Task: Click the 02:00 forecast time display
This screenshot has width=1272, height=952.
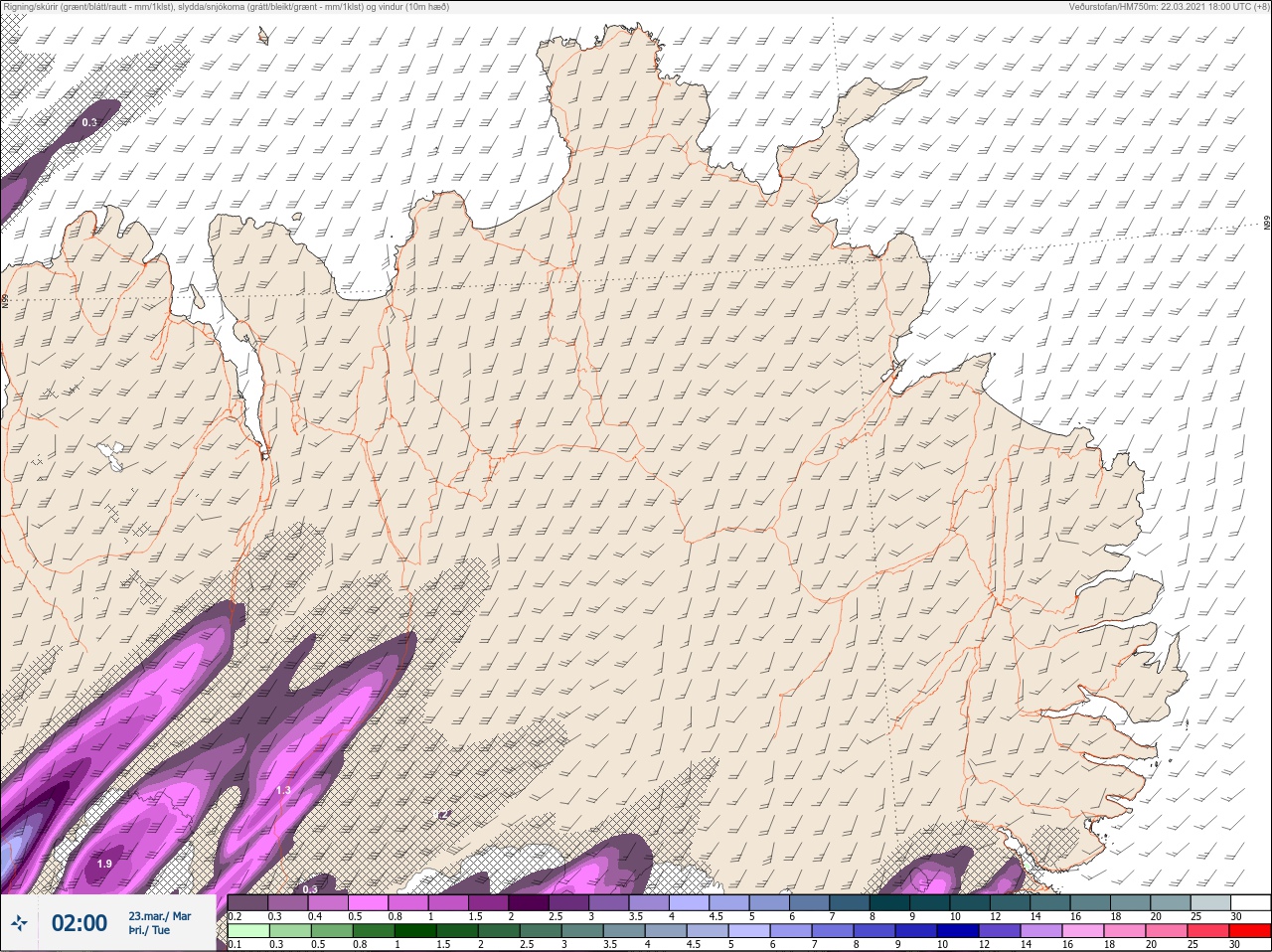Action: 79,923
